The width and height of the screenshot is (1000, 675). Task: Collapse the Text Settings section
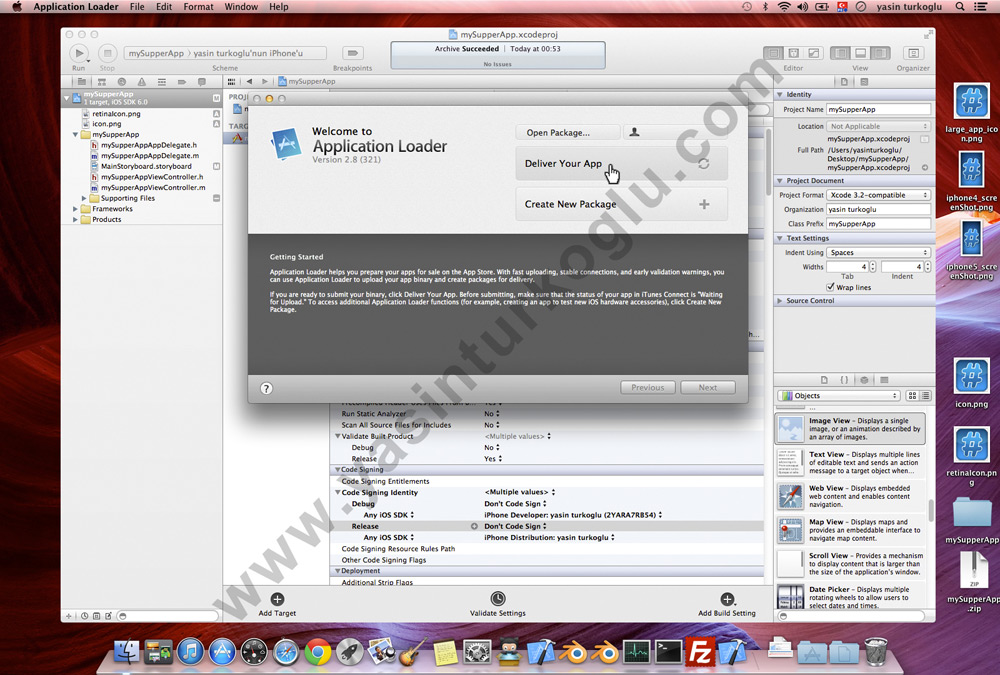780,238
